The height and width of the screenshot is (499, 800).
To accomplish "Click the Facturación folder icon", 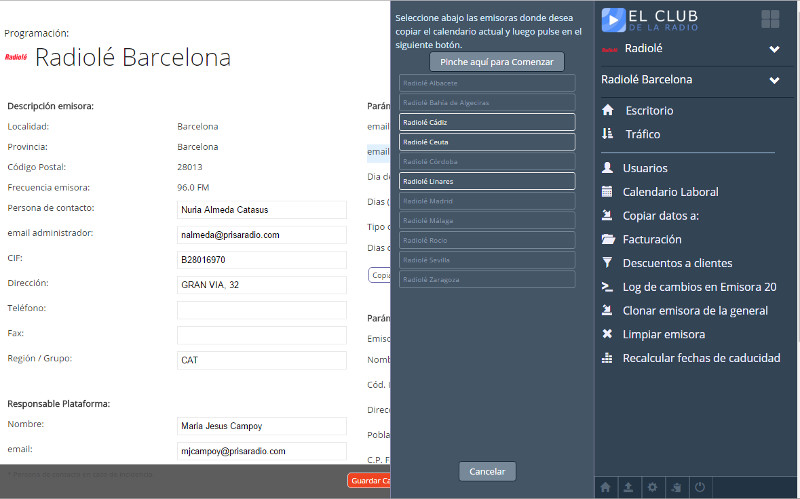I will (x=608, y=239).
